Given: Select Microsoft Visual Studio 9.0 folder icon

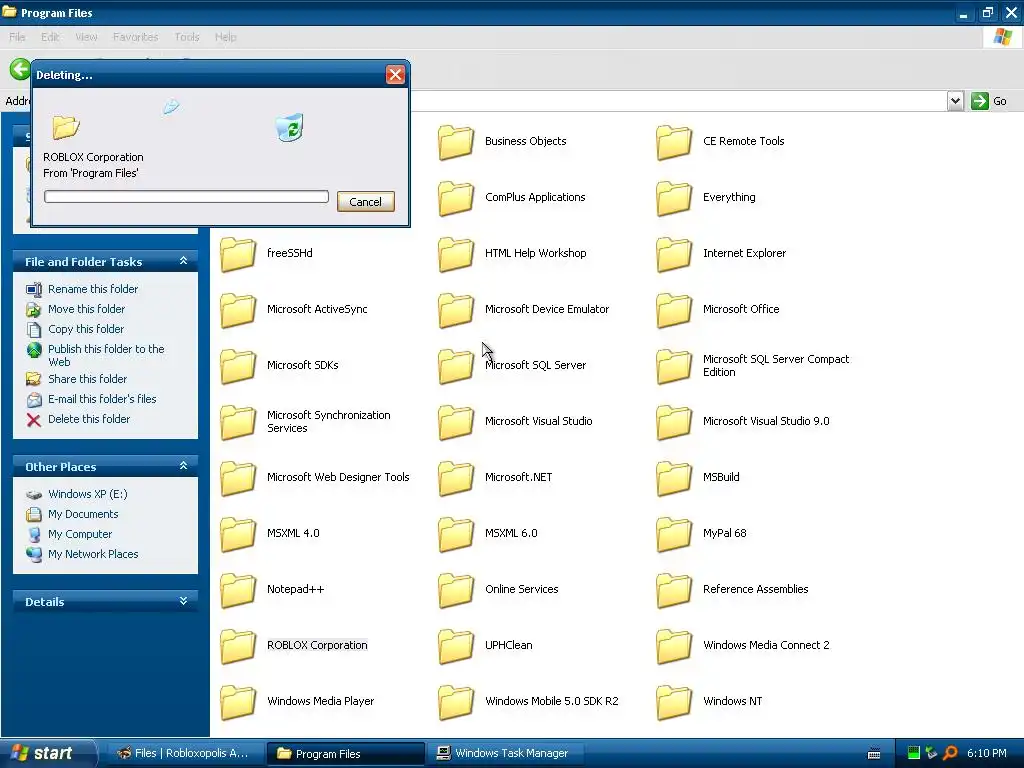Looking at the screenshot, I should click(674, 422).
